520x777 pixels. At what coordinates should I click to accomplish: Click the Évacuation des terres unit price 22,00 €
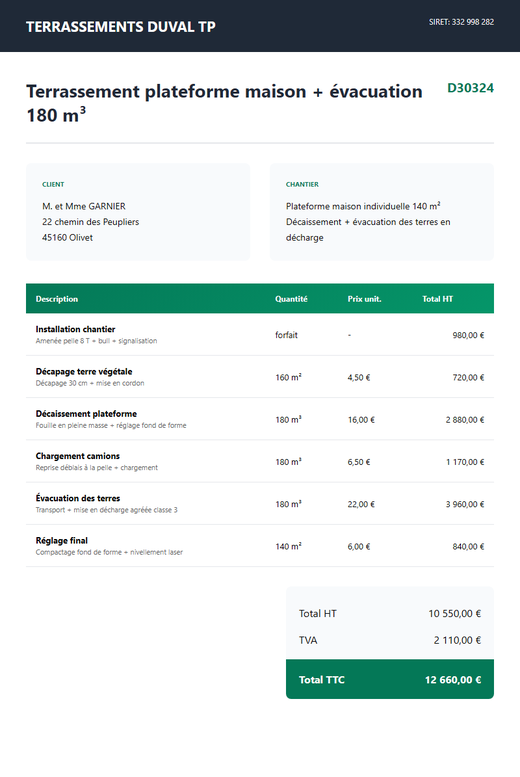(x=361, y=504)
